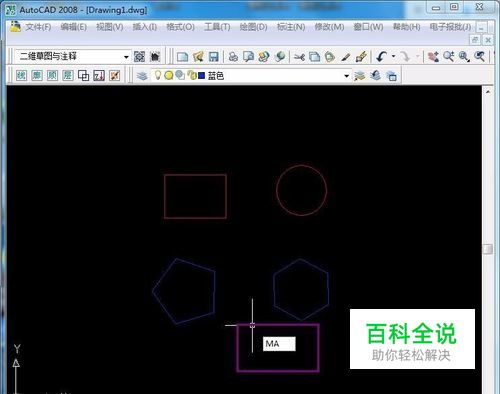Image resolution: width=500 pixels, height=394 pixels.
Task: Open the 电子报批(J) menu
Action: (450, 27)
